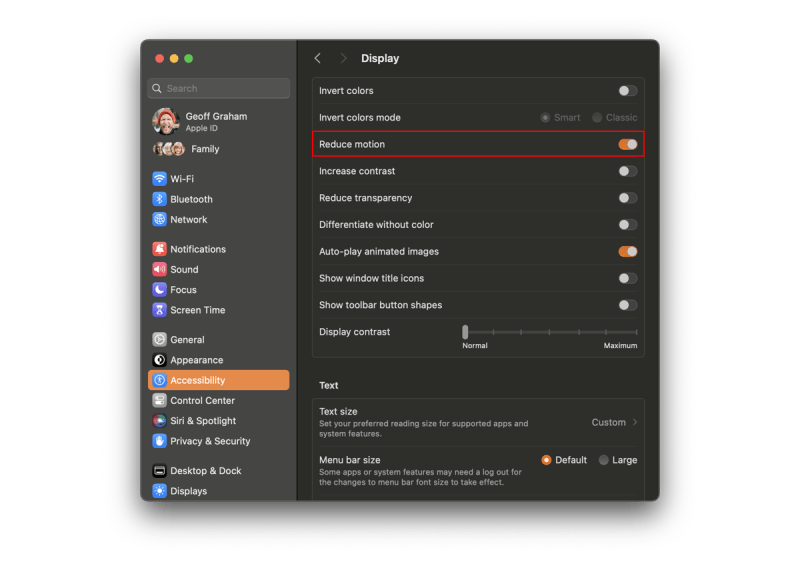Screen dimensions: 800x564
Task: Select Smart invert colors mode
Action: click(x=545, y=117)
